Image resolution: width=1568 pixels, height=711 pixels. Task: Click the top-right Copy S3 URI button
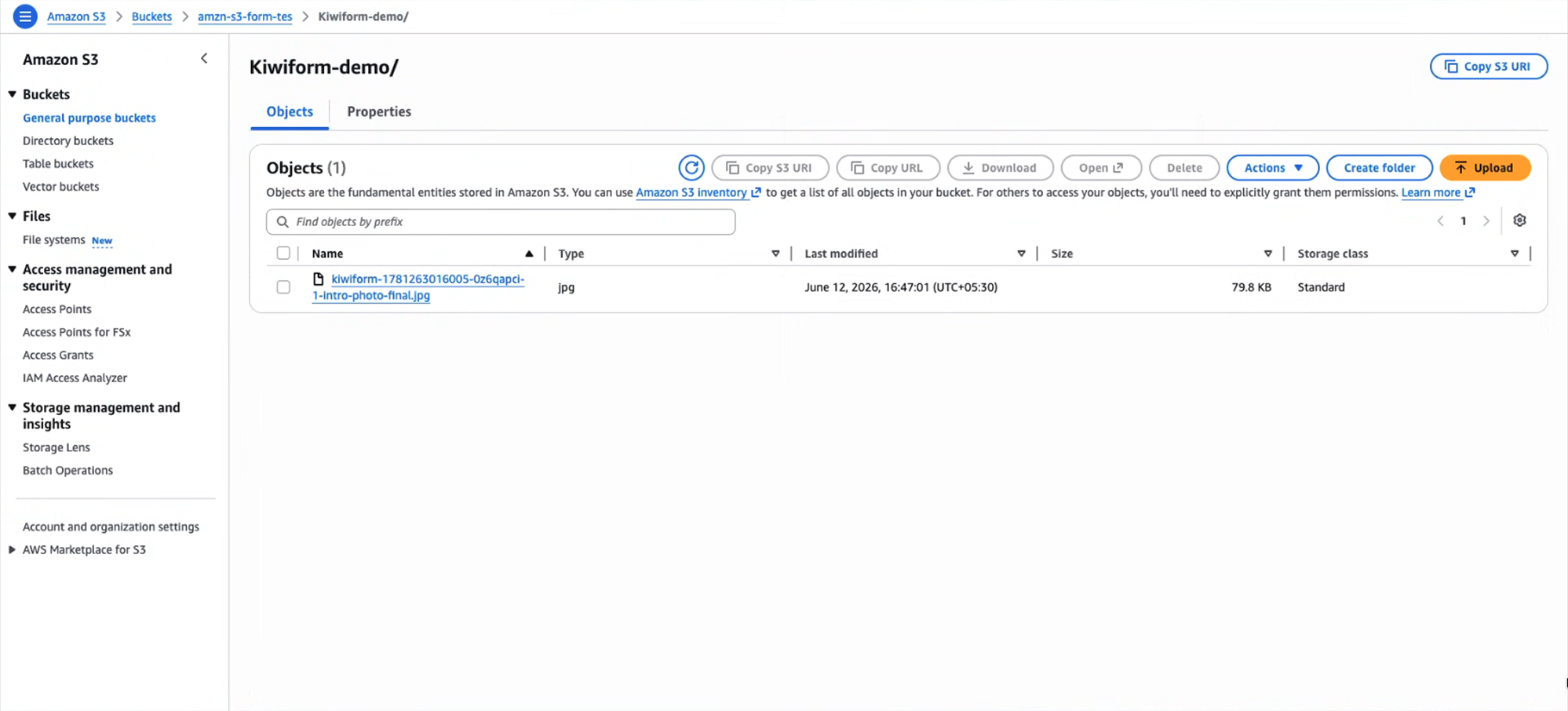pyautogui.click(x=1489, y=67)
